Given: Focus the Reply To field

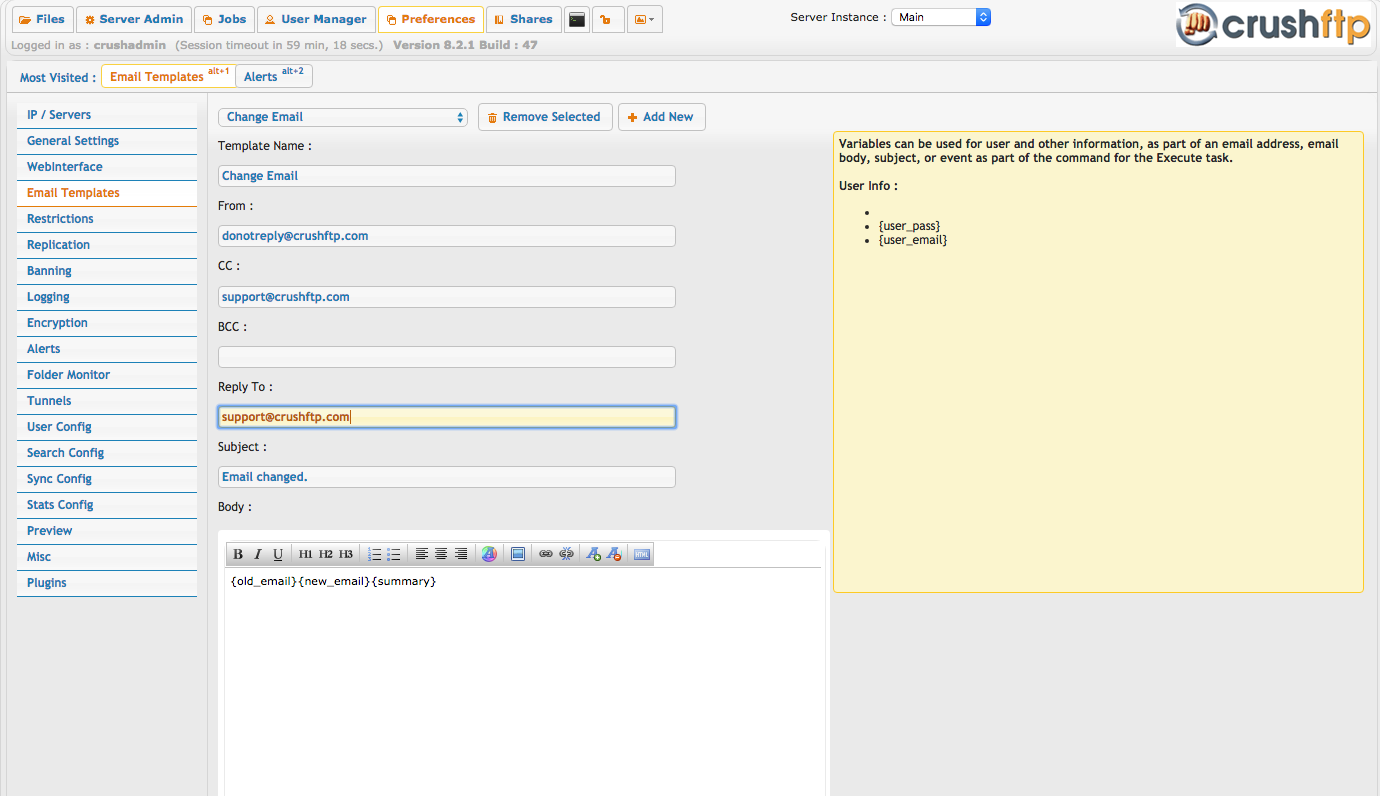Looking at the screenshot, I should (447, 417).
